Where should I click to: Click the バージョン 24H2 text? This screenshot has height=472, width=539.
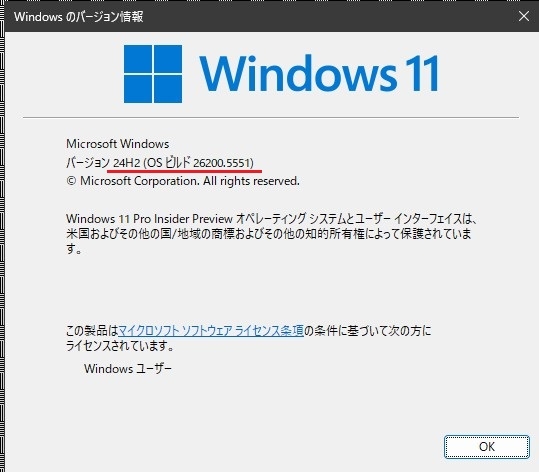[x=103, y=162]
